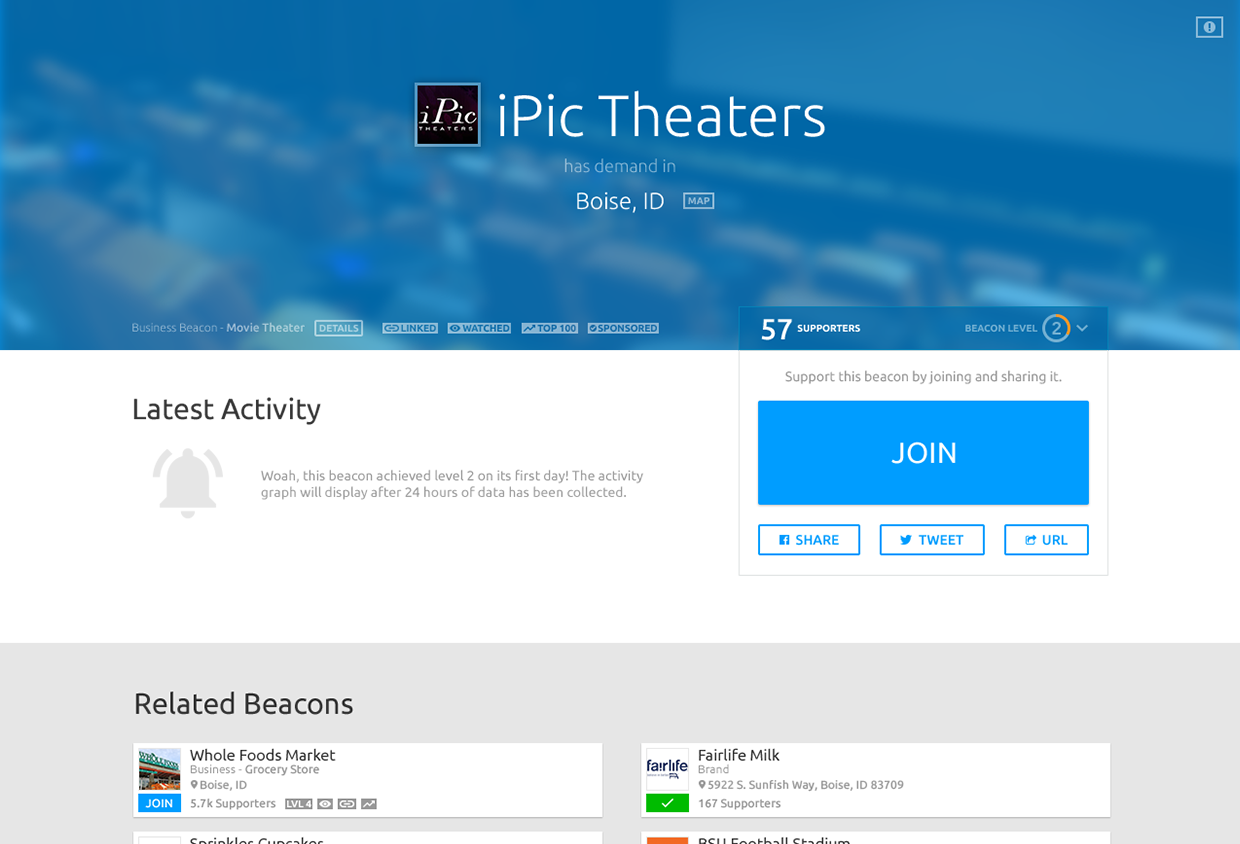Click the beacon level 2 circle indicator
1240x844 pixels.
tap(1056, 328)
